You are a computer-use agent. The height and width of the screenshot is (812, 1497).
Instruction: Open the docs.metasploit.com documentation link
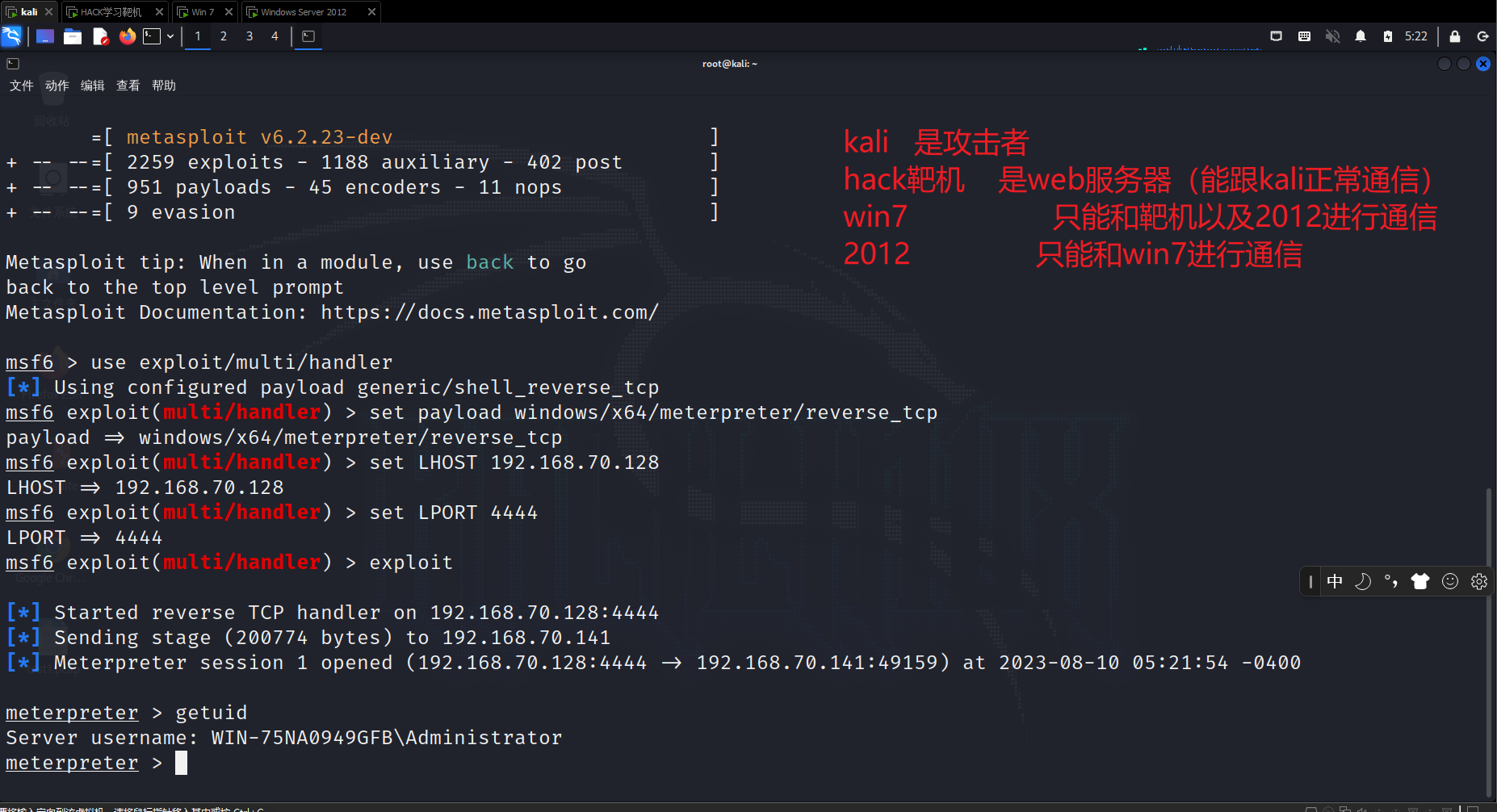tap(489, 312)
